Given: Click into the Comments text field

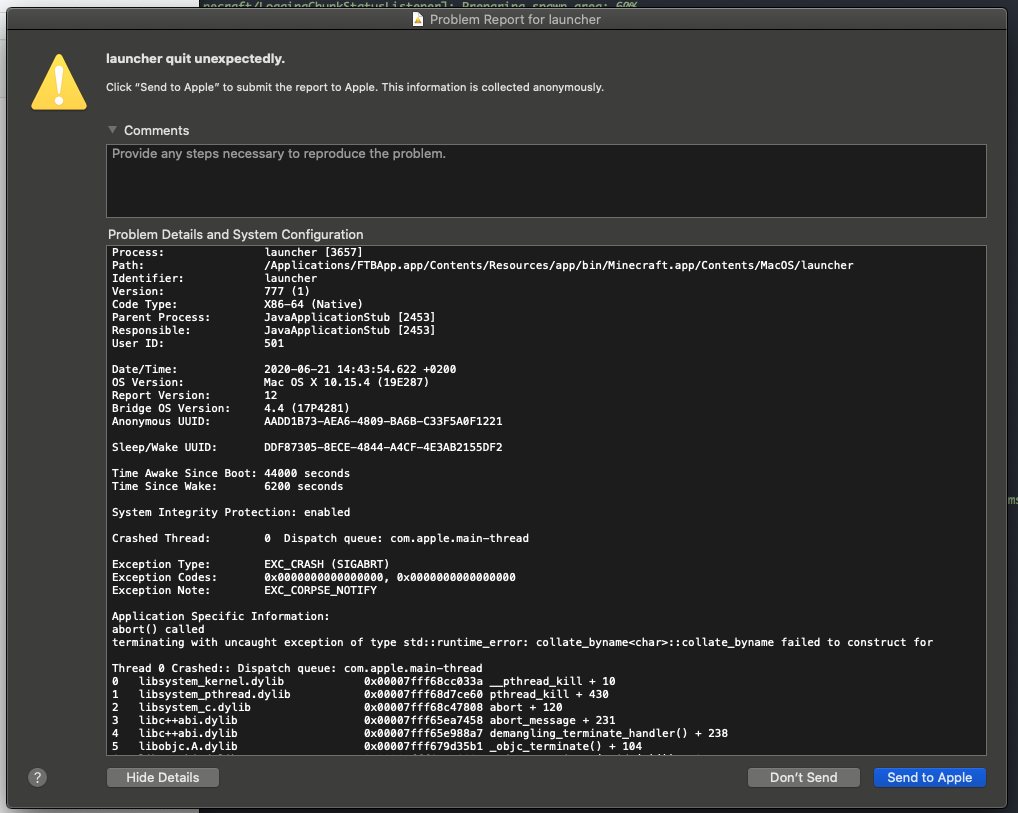Looking at the screenshot, I should click(x=546, y=181).
